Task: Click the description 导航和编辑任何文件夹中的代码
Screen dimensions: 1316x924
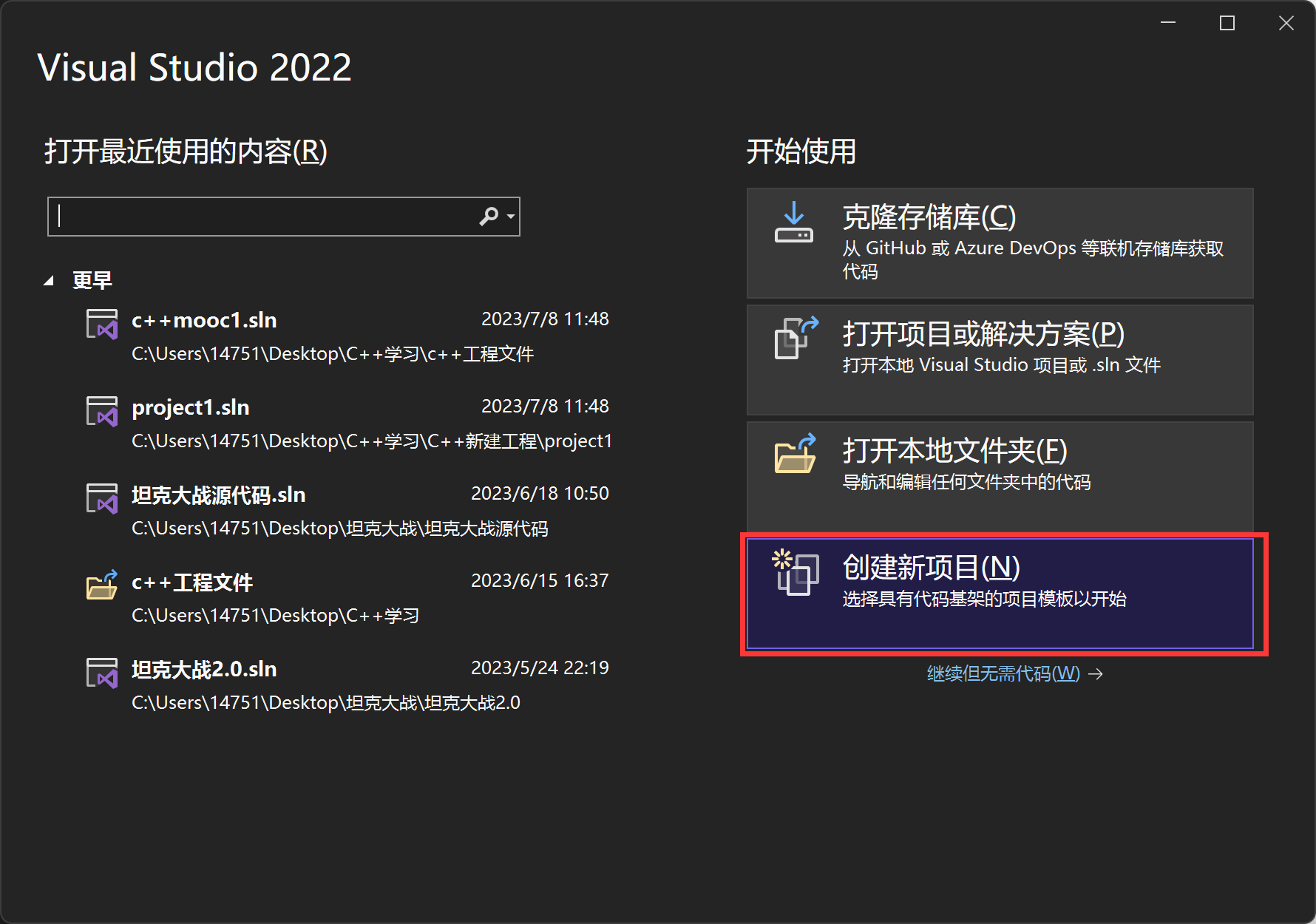Action: click(x=967, y=482)
